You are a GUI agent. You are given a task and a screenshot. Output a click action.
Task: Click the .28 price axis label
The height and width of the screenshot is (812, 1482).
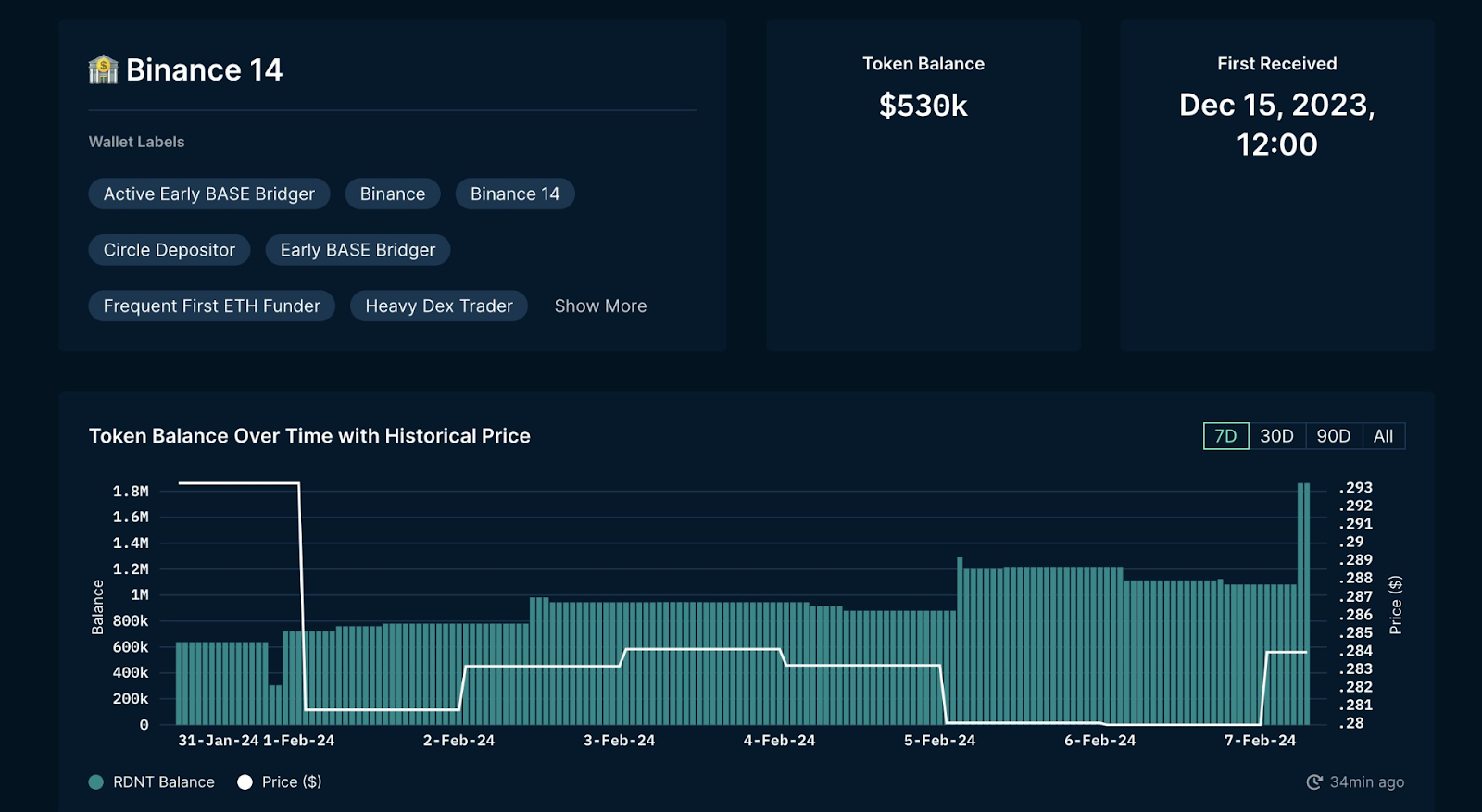click(1351, 723)
